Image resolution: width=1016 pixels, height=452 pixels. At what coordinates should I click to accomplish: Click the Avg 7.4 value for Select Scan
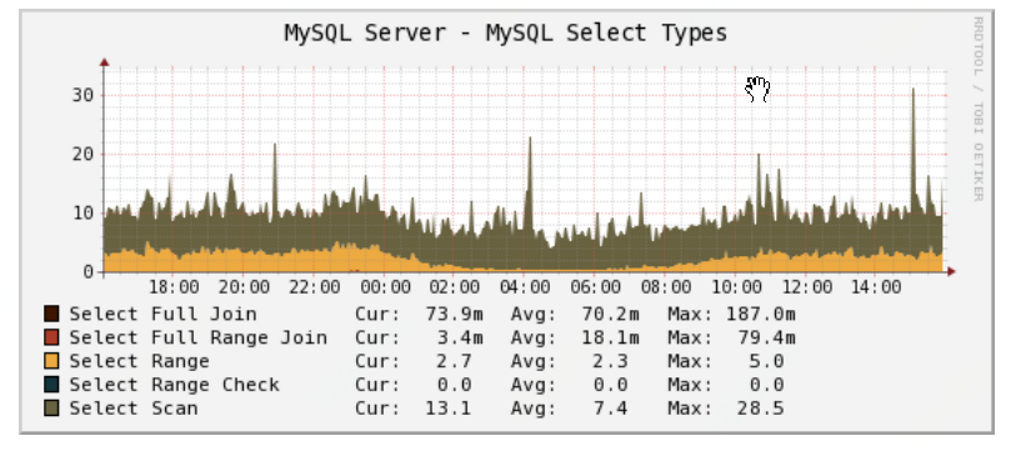coord(611,408)
